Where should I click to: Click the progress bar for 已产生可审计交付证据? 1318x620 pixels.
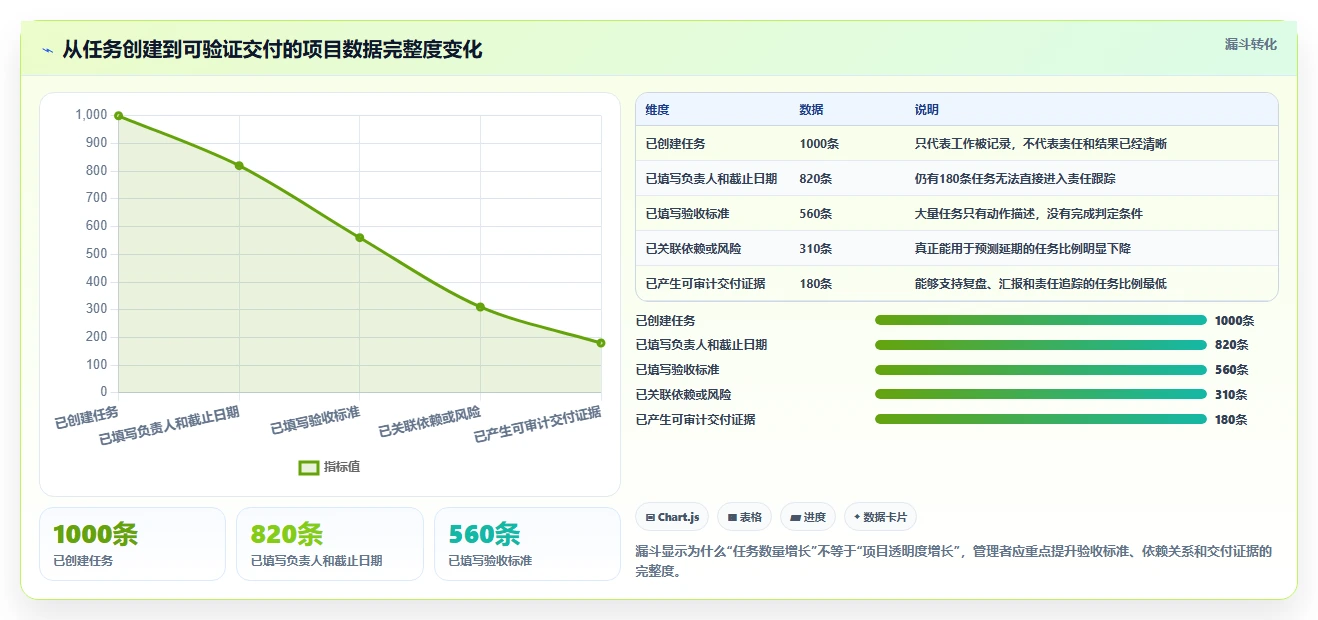click(x=1041, y=419)
